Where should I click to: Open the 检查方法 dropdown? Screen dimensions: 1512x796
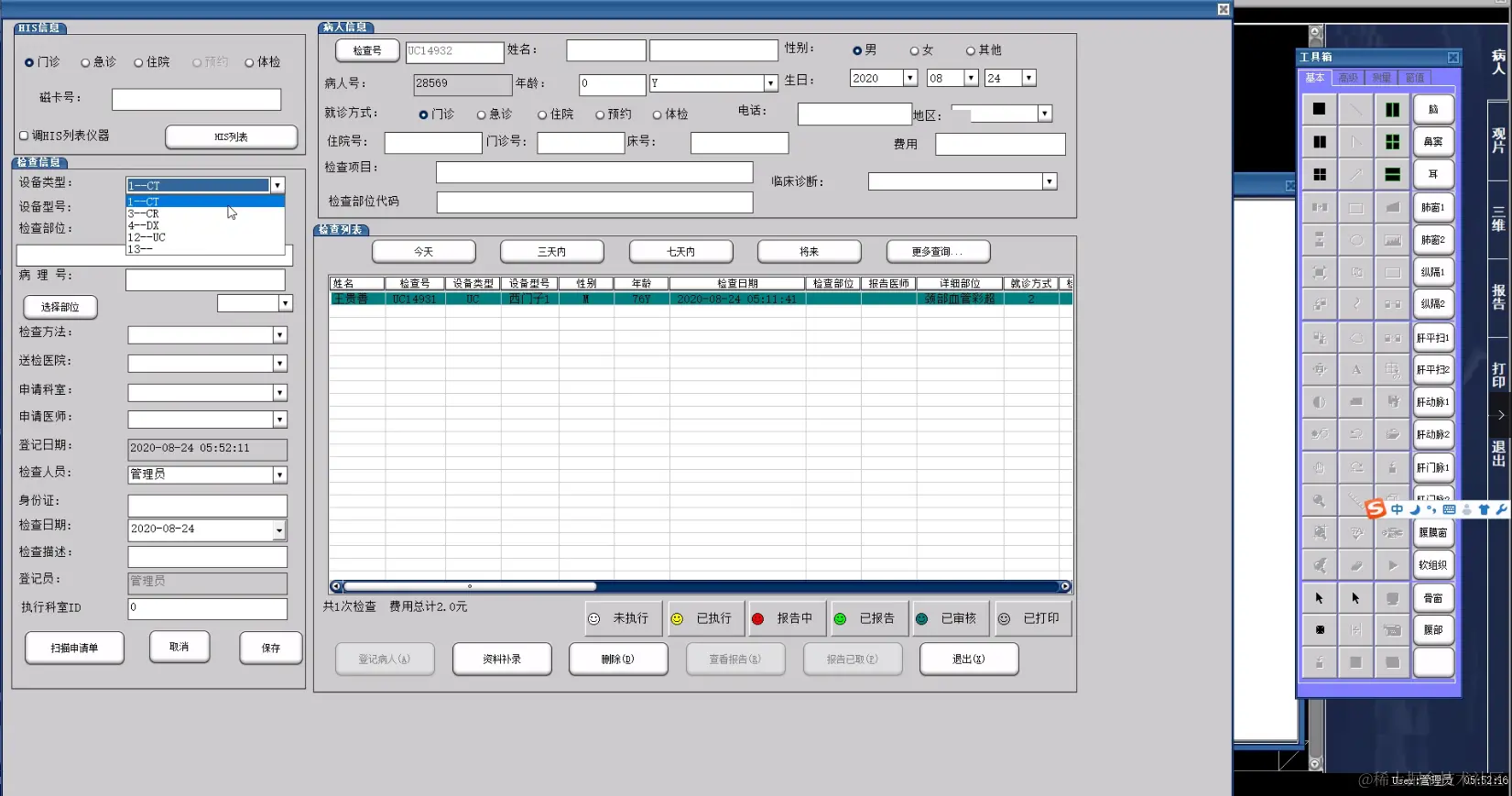coord(279,335)
